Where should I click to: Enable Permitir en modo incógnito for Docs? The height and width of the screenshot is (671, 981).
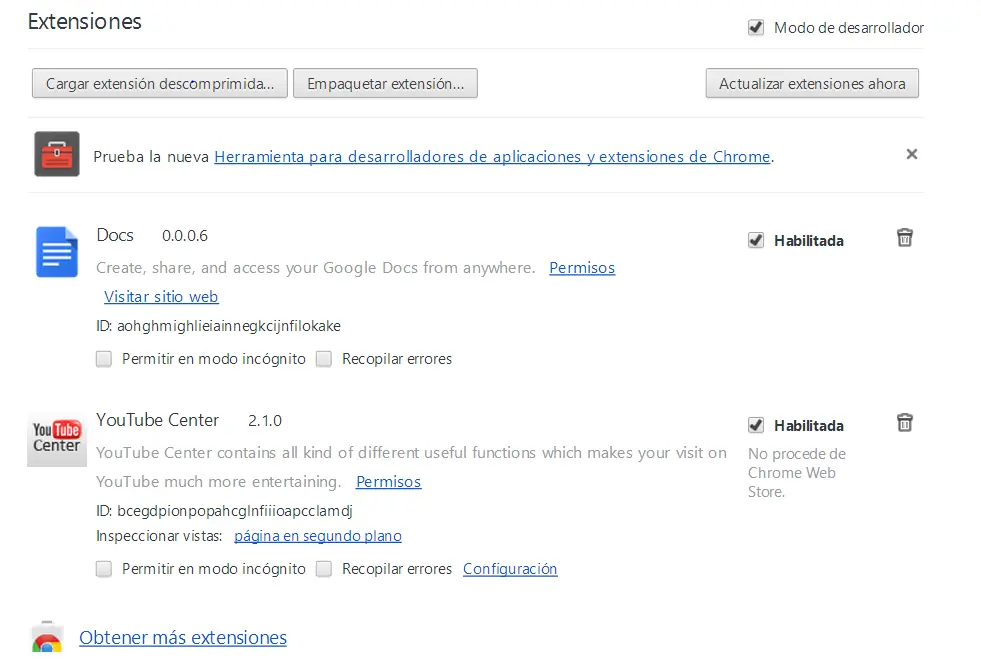pyautogui.click(x=104, y=359)
